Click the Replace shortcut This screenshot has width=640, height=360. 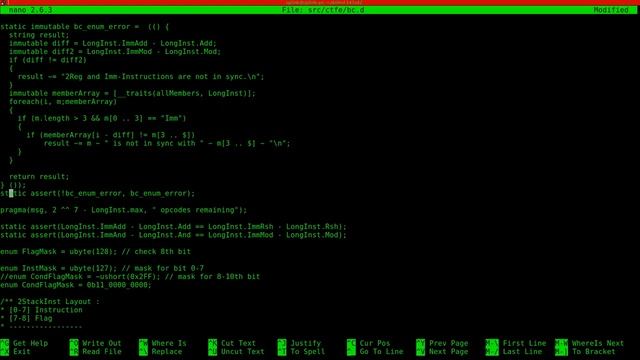[167, 351]
